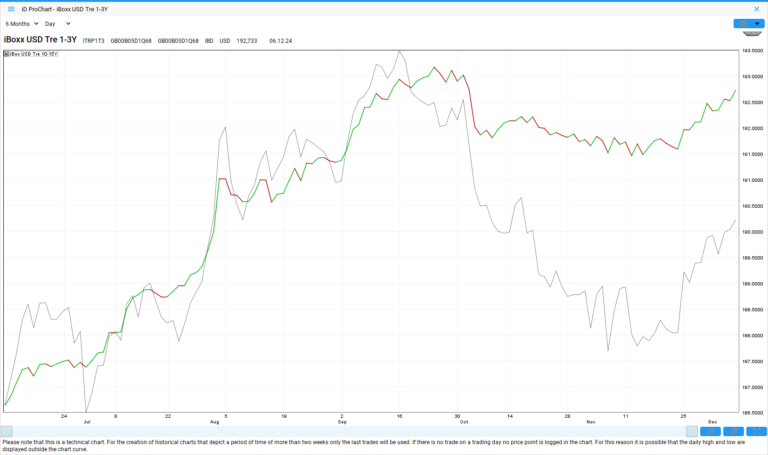Click the Sep month label on the time axis
The height and width of the screenshot is (455, 768).
[x=342, y=422]
